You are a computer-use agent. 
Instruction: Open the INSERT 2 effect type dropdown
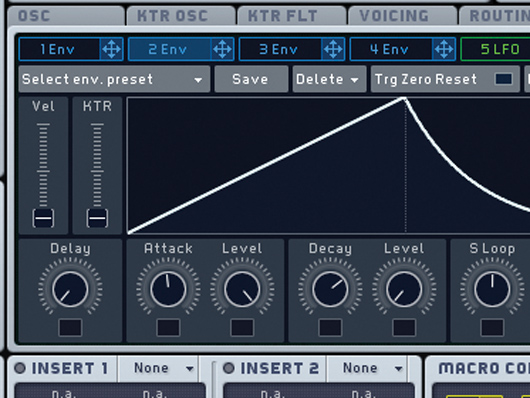click(366, 368)
